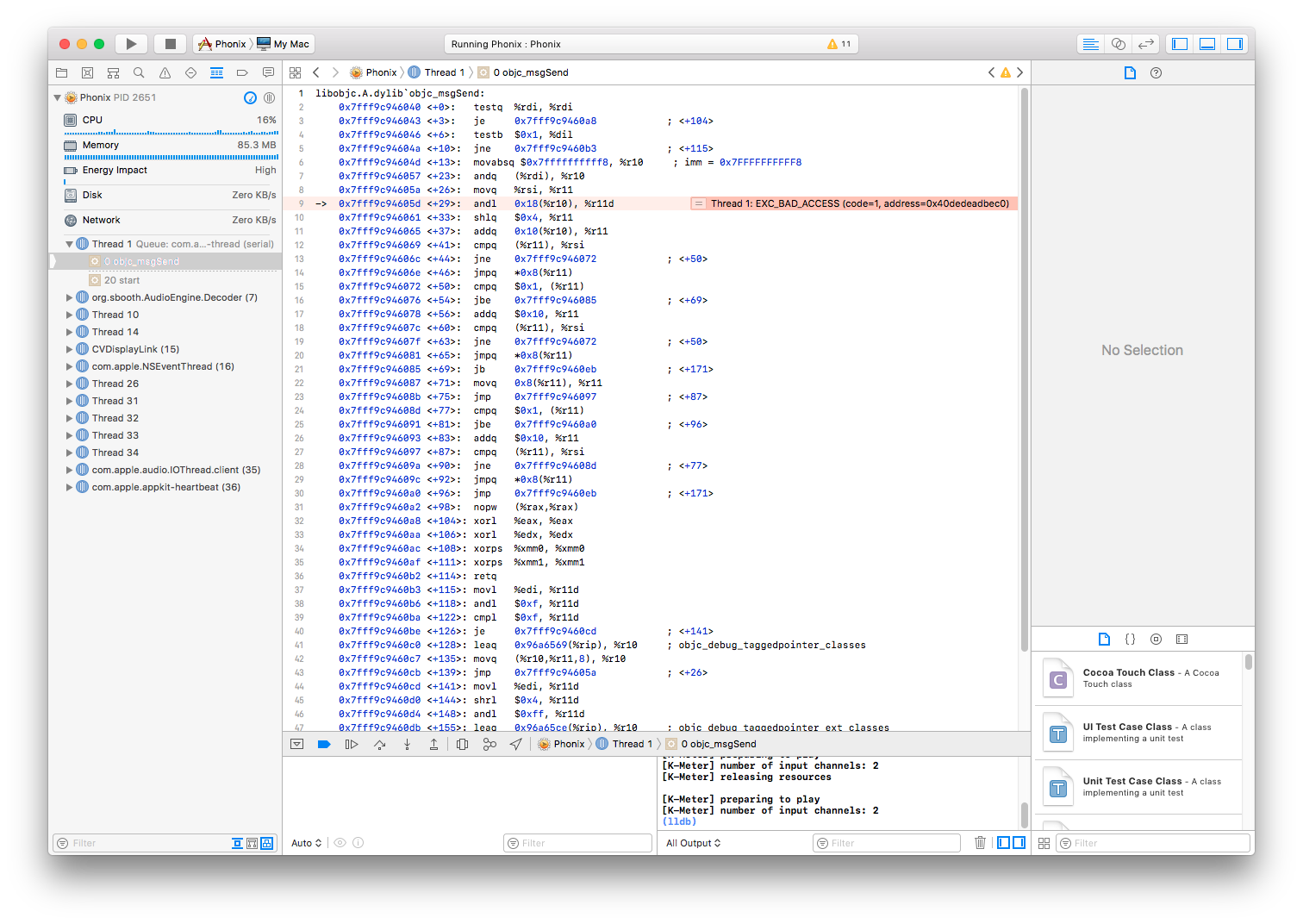Click the console Filter field
The width and height of the screenshot is (1303, 924).
tap(887, 843)
